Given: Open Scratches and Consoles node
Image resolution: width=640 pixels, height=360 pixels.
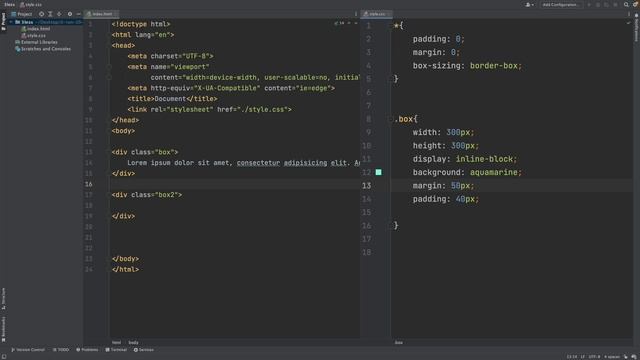Looking at the screenshot, I should tap(43, 49).
